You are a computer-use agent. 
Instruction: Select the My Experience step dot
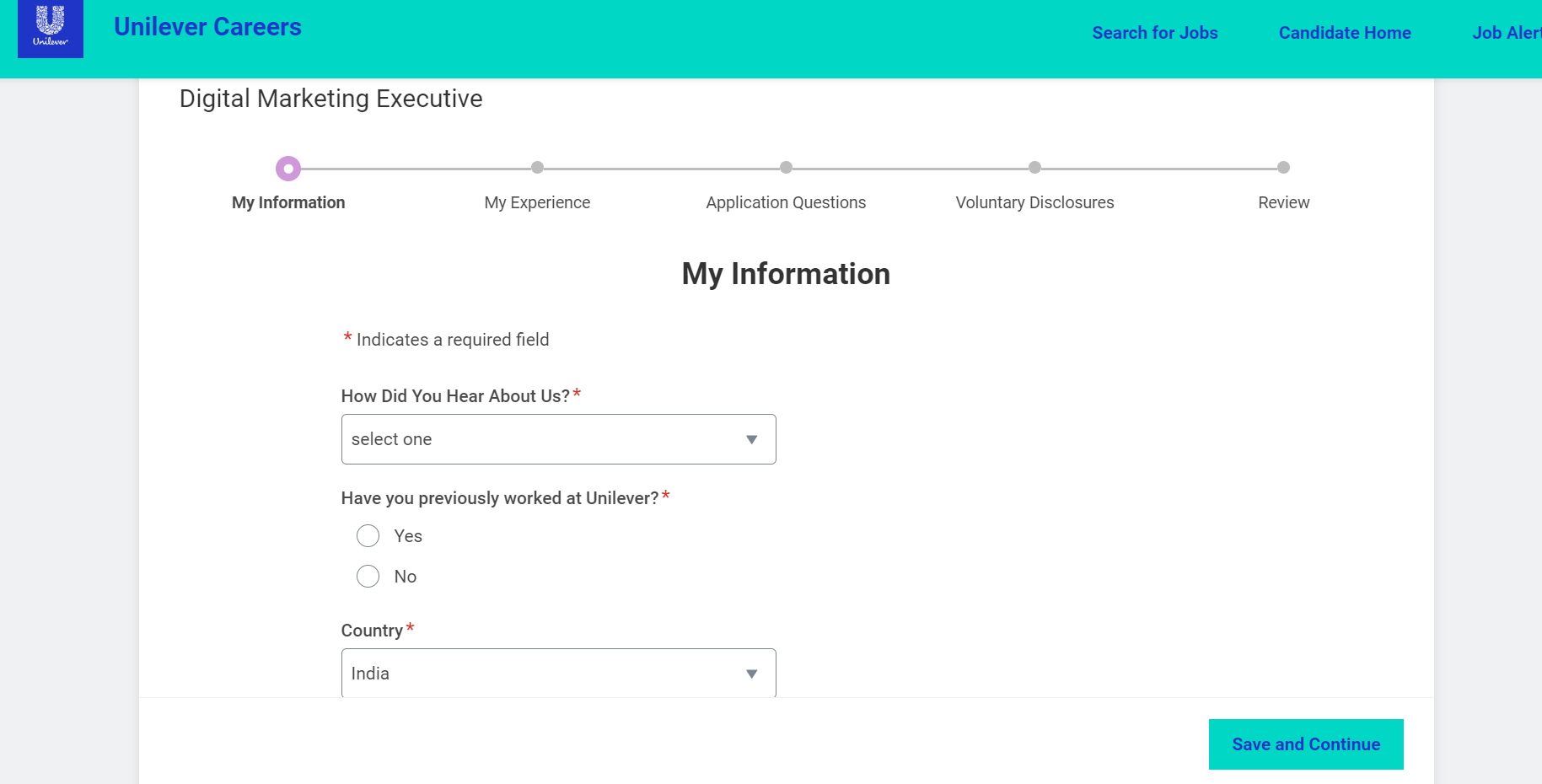coord(537,168)
